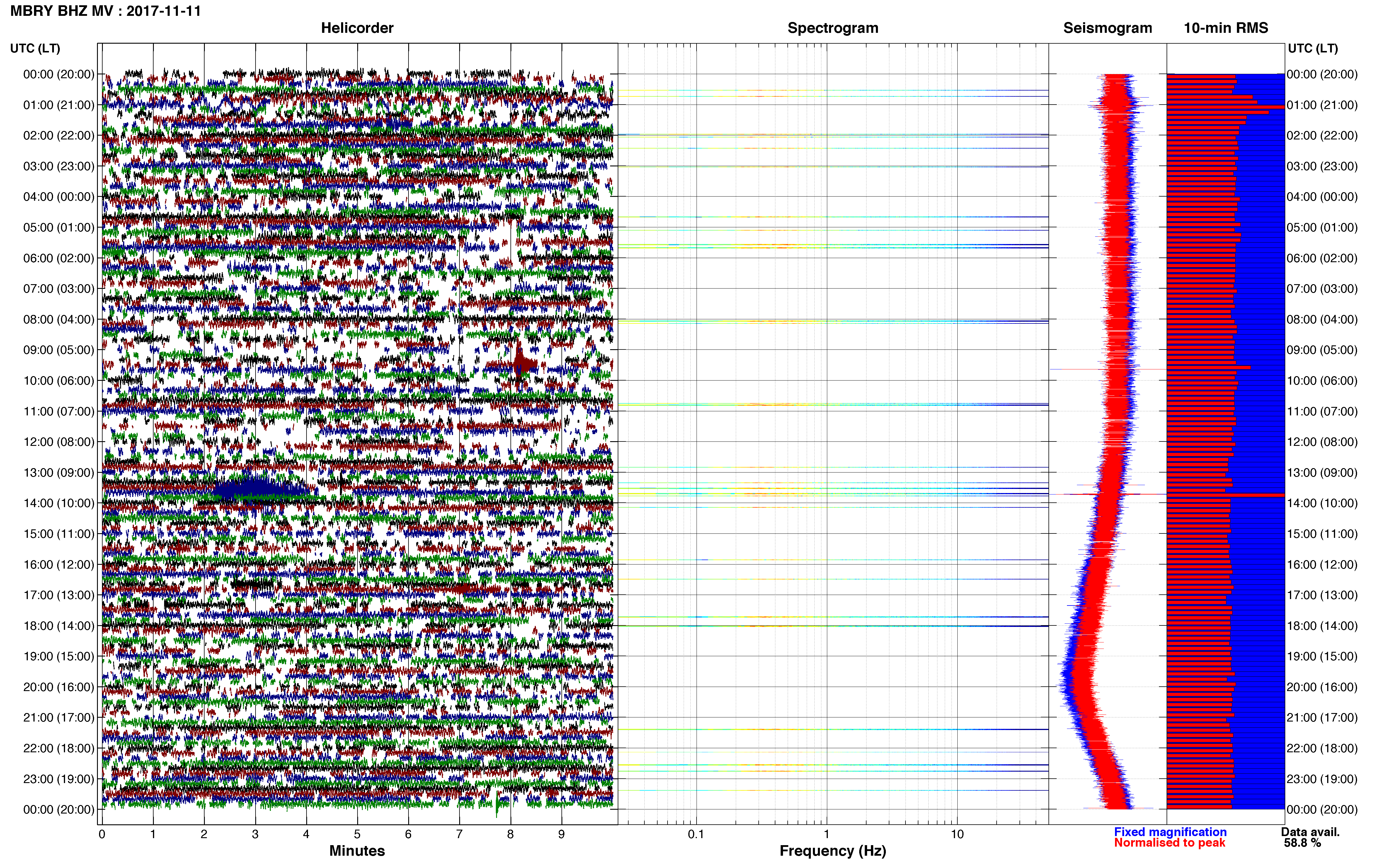The height and width of the screenshot is (868, 1389).
Task: Click the '1' tick on the Frequency axis
Action: 826,834
